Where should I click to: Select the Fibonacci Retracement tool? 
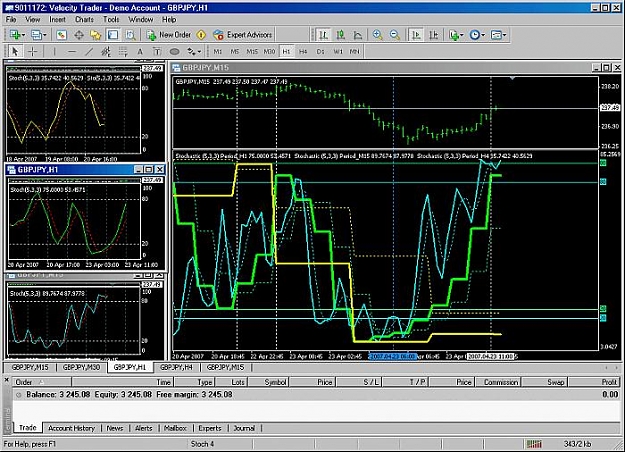[x=123, y=51]
